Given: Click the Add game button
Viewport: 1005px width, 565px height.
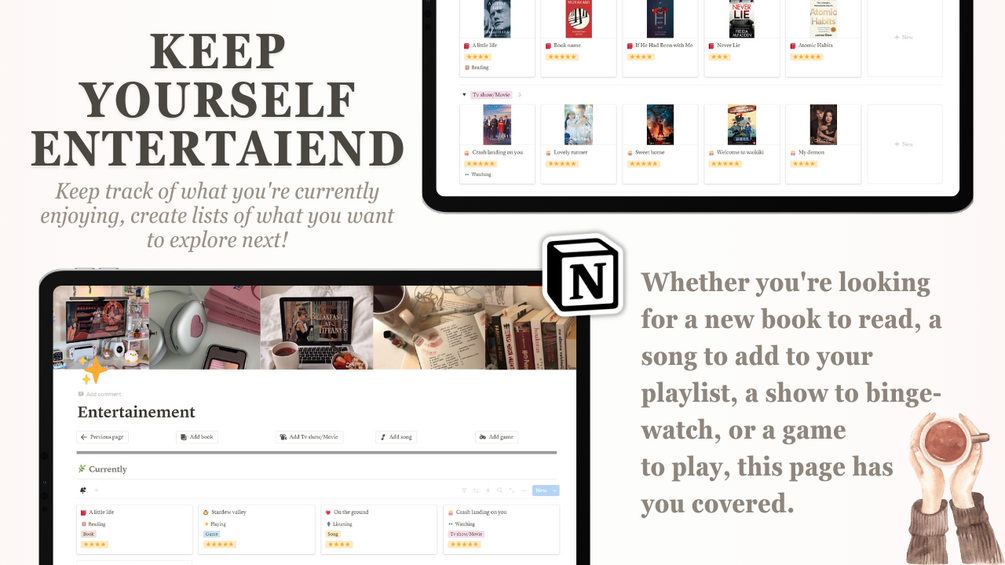Looking at the screenshot, I should coord(496,437).
